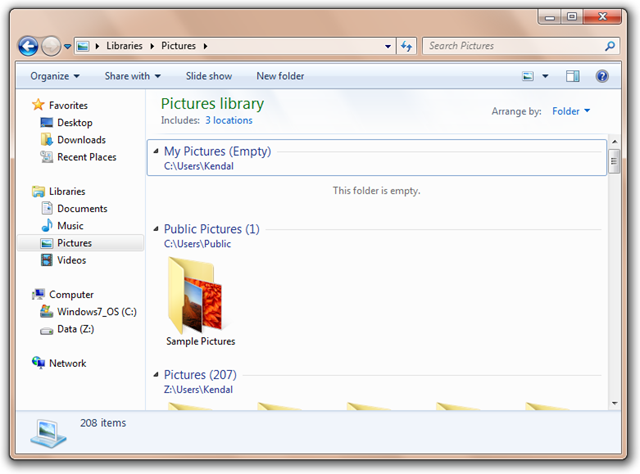Click the 208 items status text
The image size is (640, 474).
[103, 423]
